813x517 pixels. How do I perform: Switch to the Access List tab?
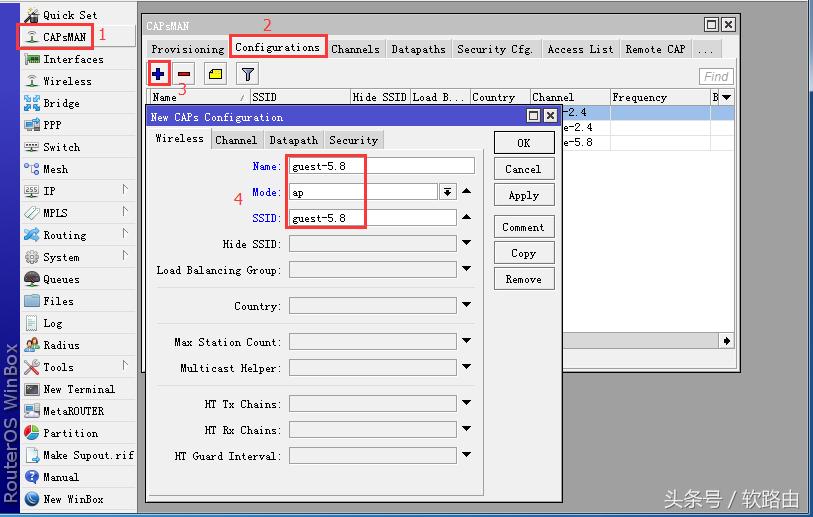coord(580,49)
